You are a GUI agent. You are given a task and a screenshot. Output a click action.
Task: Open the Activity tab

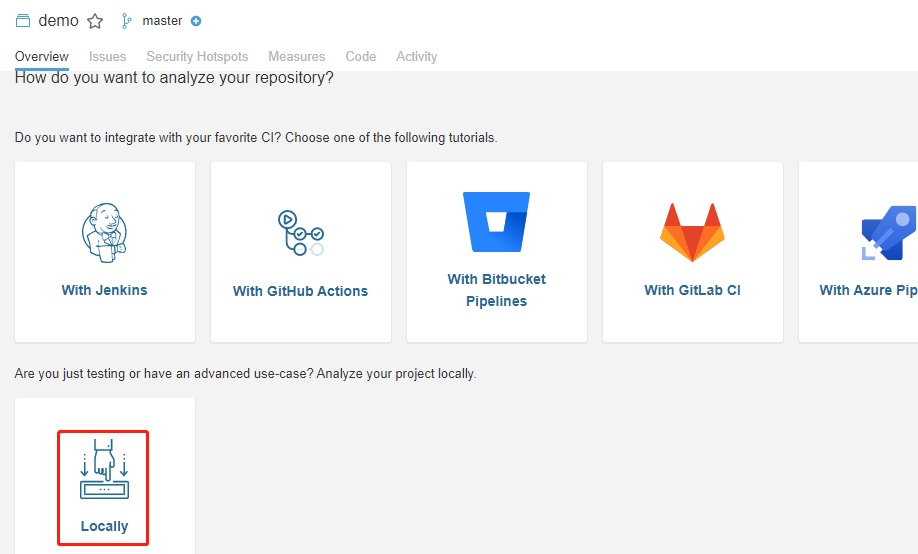point(416,57)
